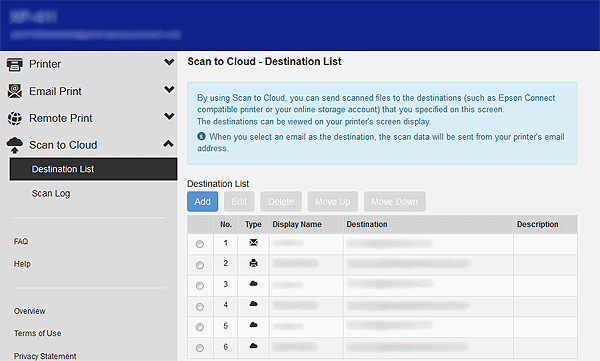The width and height of the screenshot is (600, 361).
Task: Click the cloud type icon in row 5
Action: point(253,325)
